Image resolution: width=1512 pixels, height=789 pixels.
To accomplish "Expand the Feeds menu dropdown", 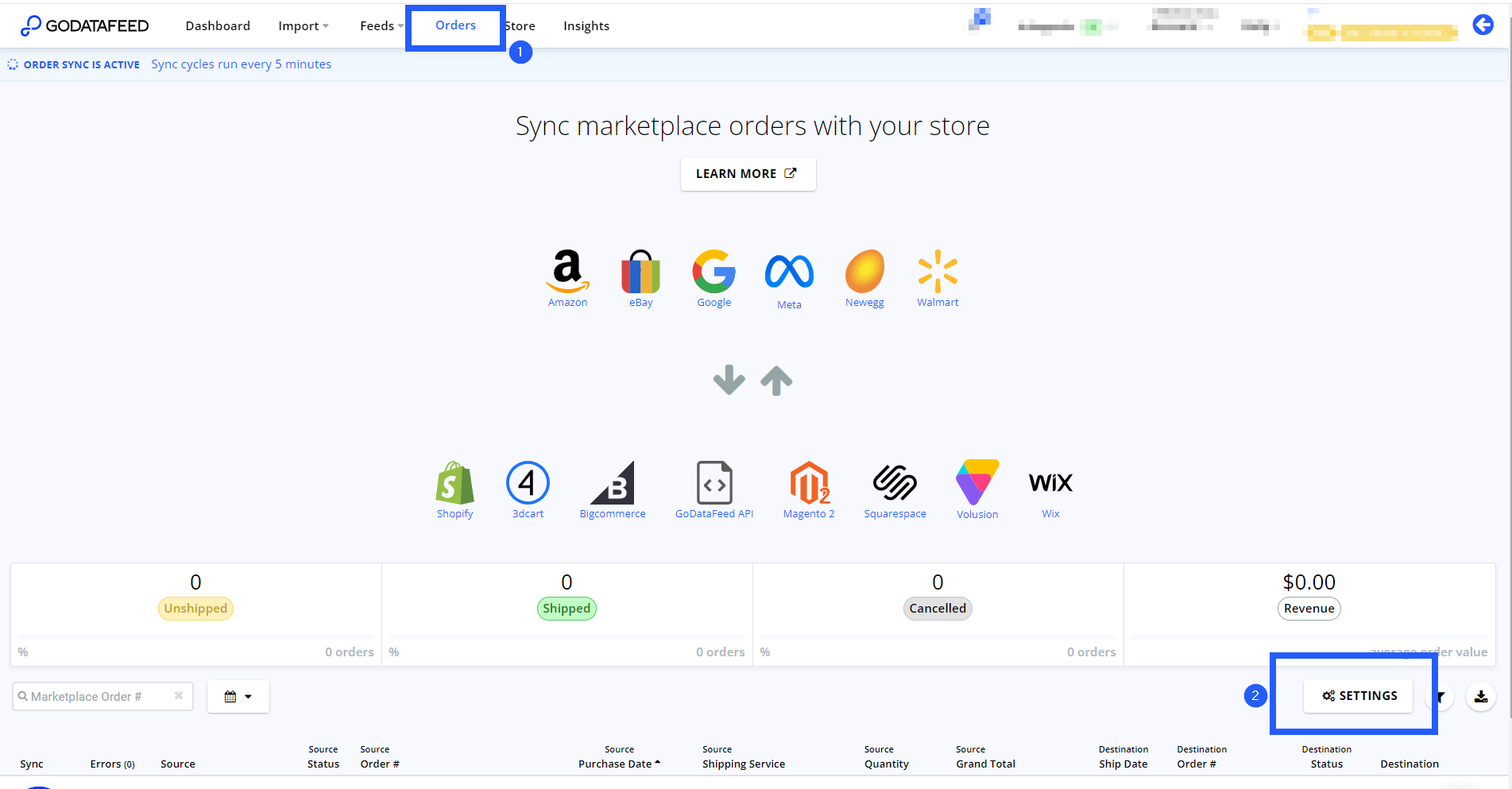I will click(381, 26).
